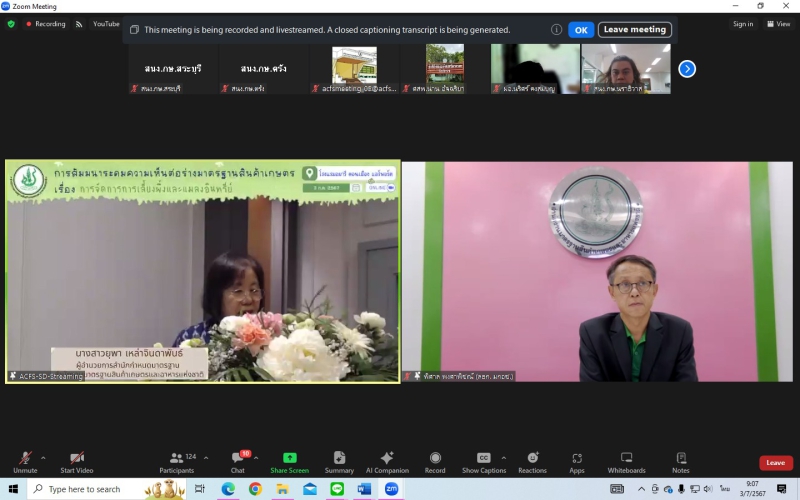Open touch keyboard icon in system tray
This screenshot has height=500, width=800.
(617, 489)
